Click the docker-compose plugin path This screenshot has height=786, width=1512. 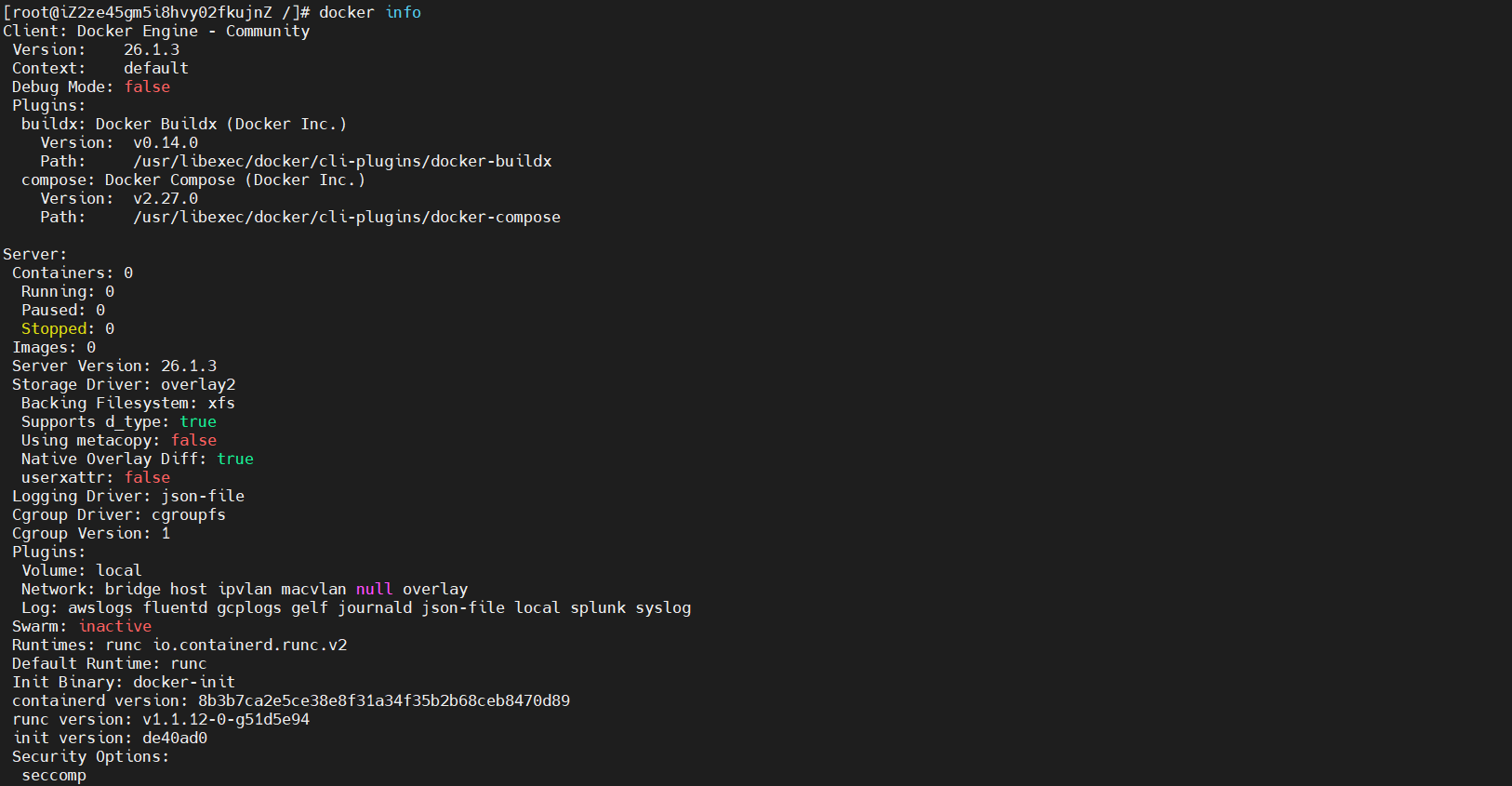tap(346, 217)
